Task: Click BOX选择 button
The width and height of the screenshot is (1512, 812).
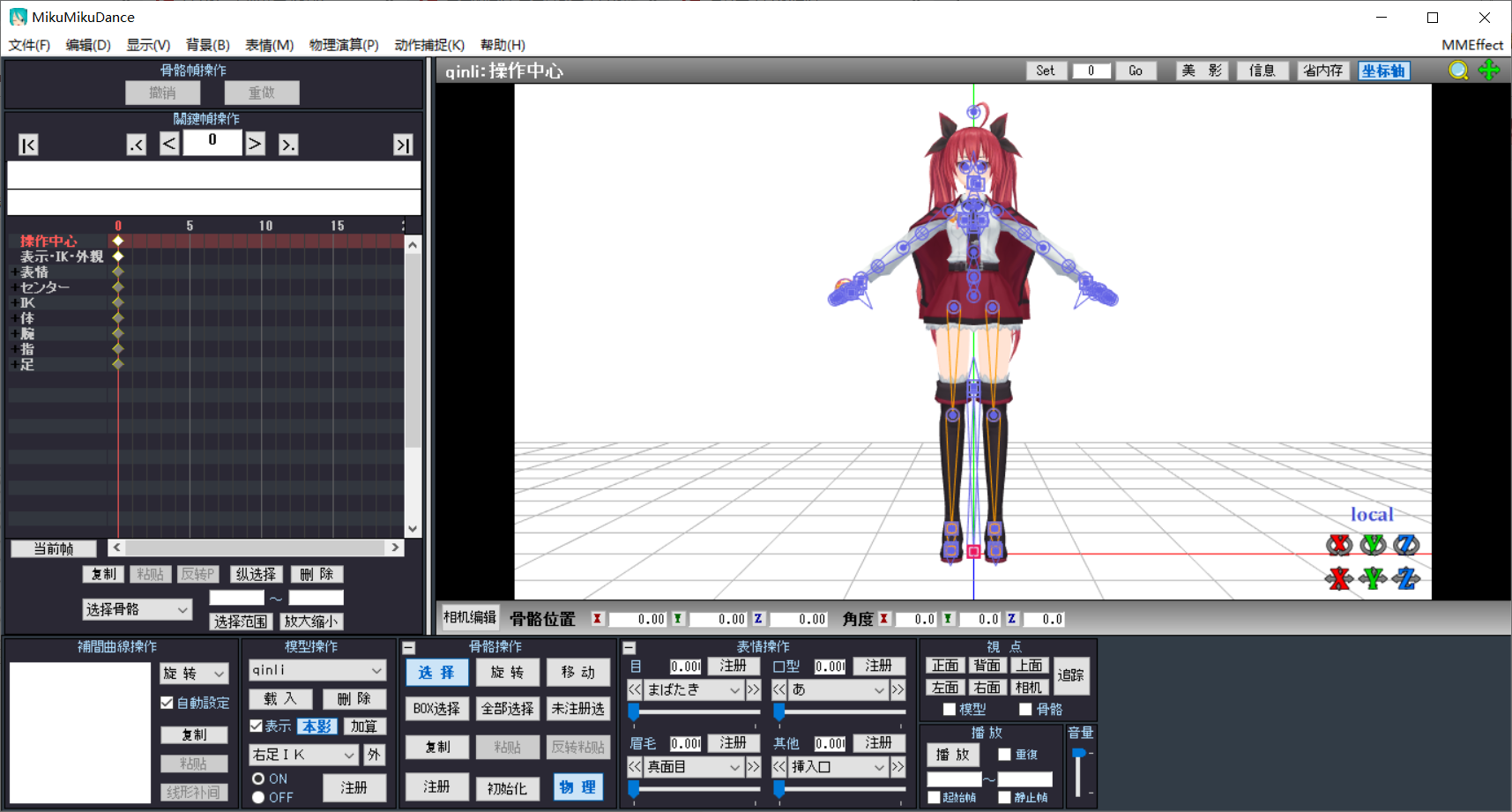Action: click(436, 708)
